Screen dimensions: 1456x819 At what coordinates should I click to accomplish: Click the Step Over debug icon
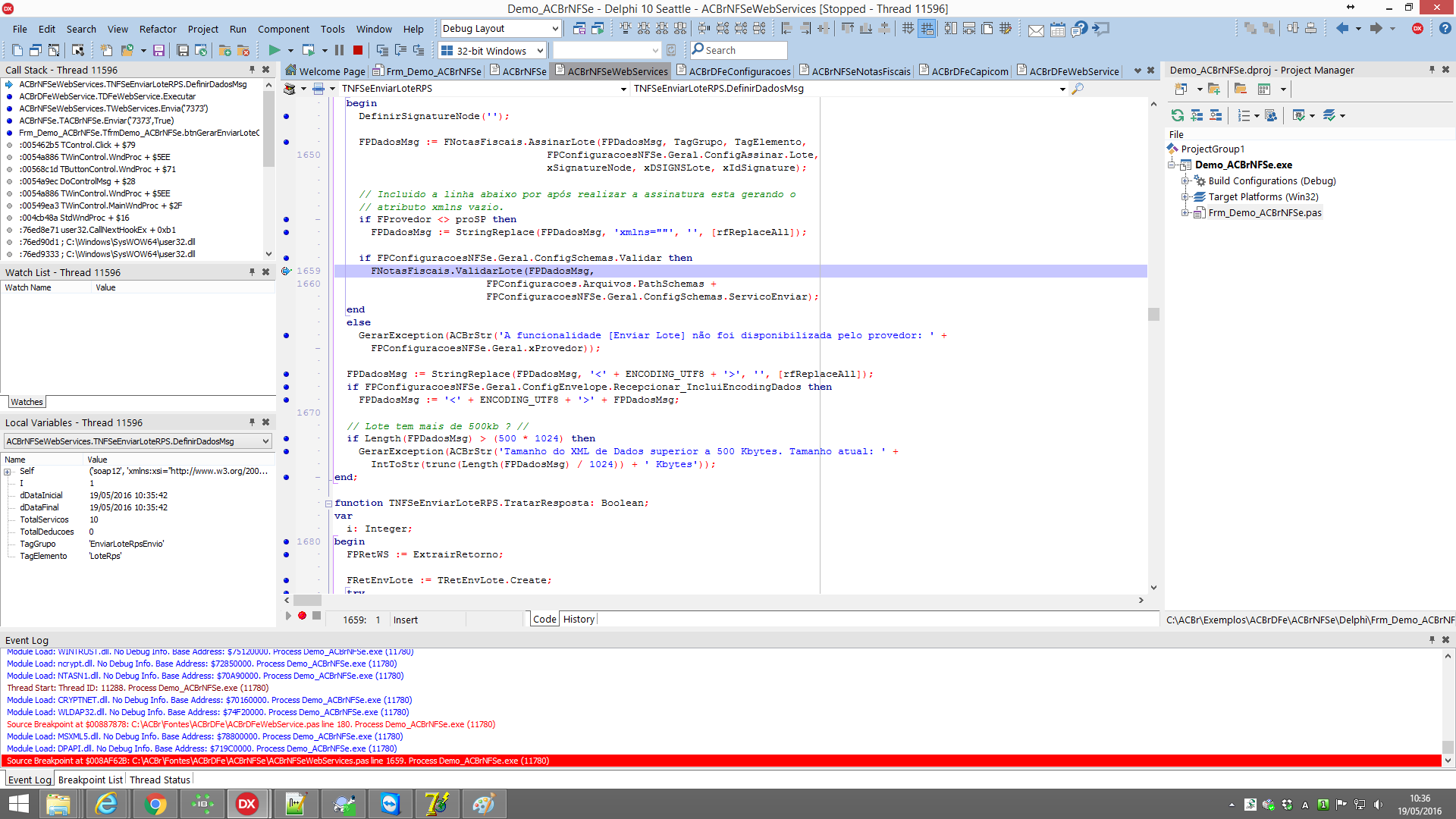[400, 50]
